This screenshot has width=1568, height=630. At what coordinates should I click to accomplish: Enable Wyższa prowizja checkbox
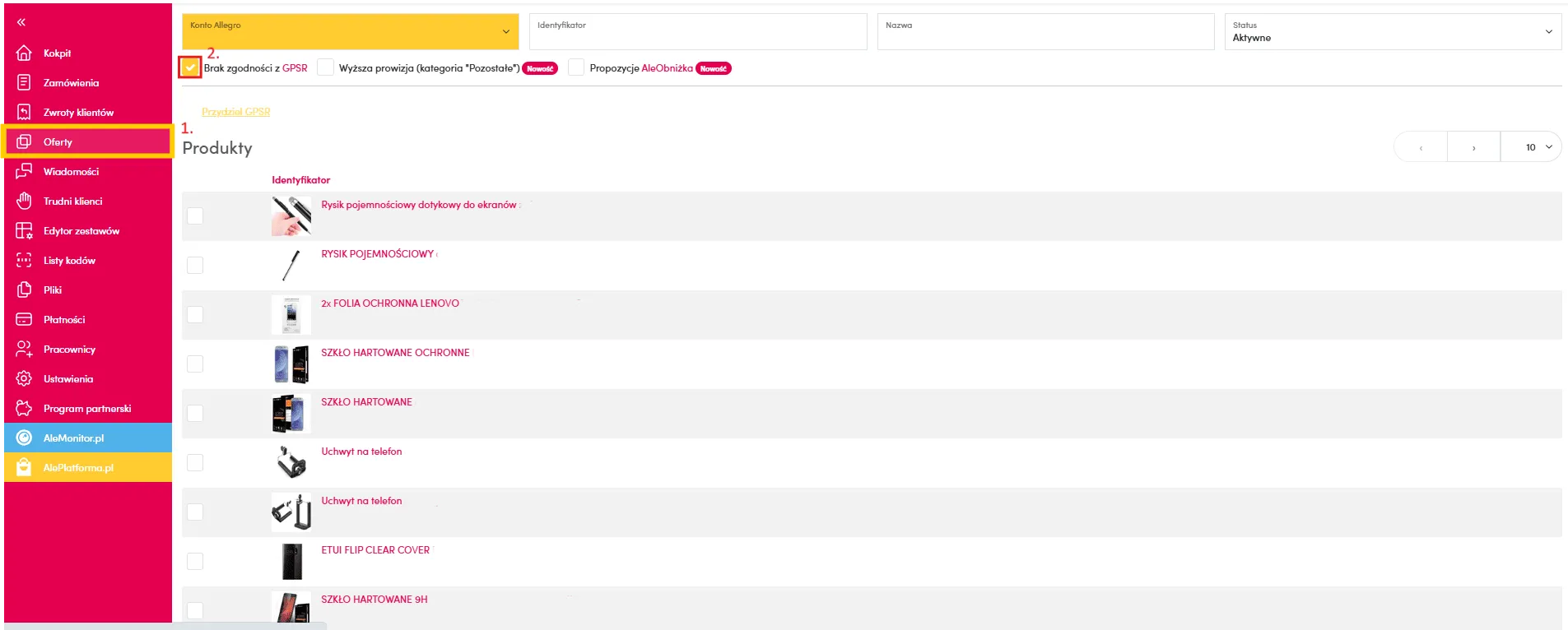click(326, 67)
